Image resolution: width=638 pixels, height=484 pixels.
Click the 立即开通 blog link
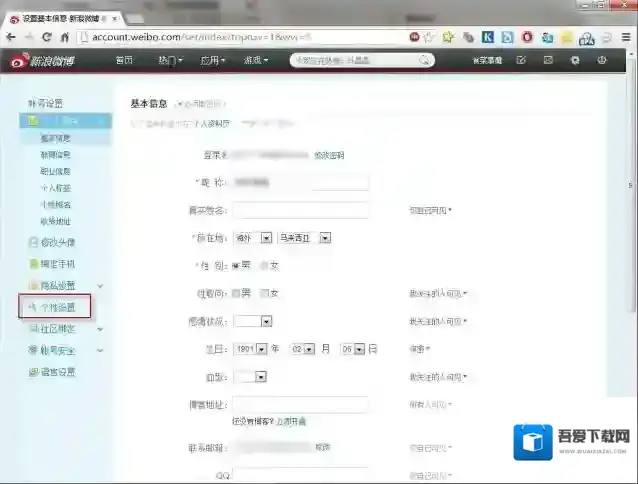pyautogui.click(x=291, y=422)
